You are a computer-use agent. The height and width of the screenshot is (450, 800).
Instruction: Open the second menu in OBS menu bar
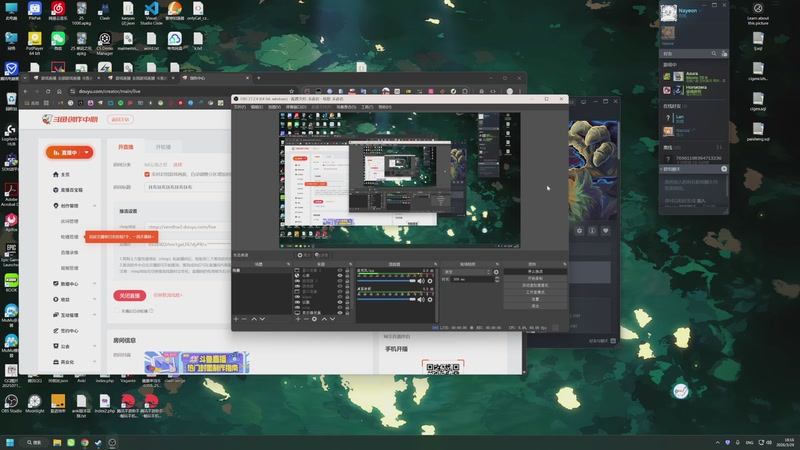[257, 107]
